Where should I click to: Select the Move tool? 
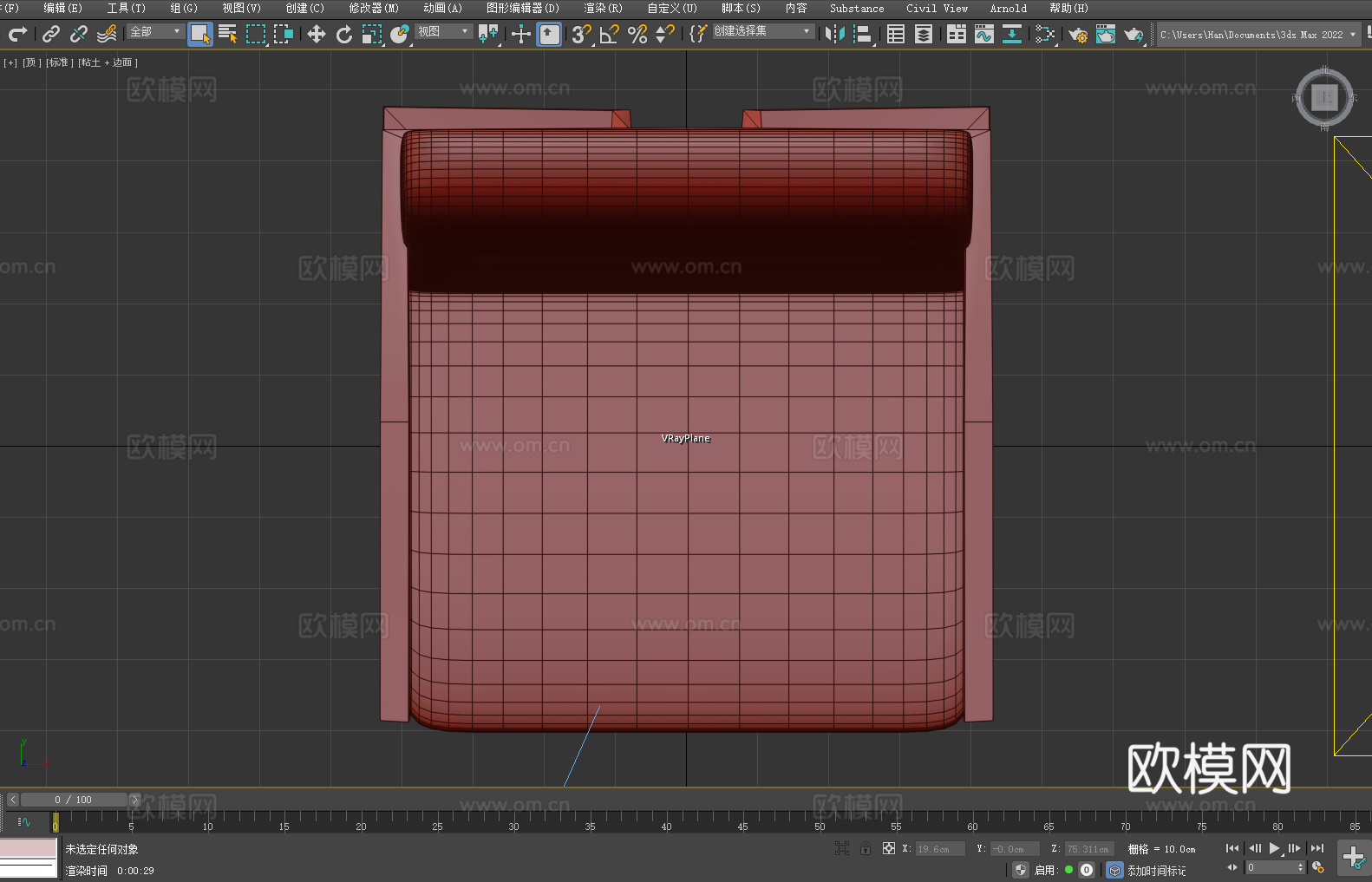317,34
